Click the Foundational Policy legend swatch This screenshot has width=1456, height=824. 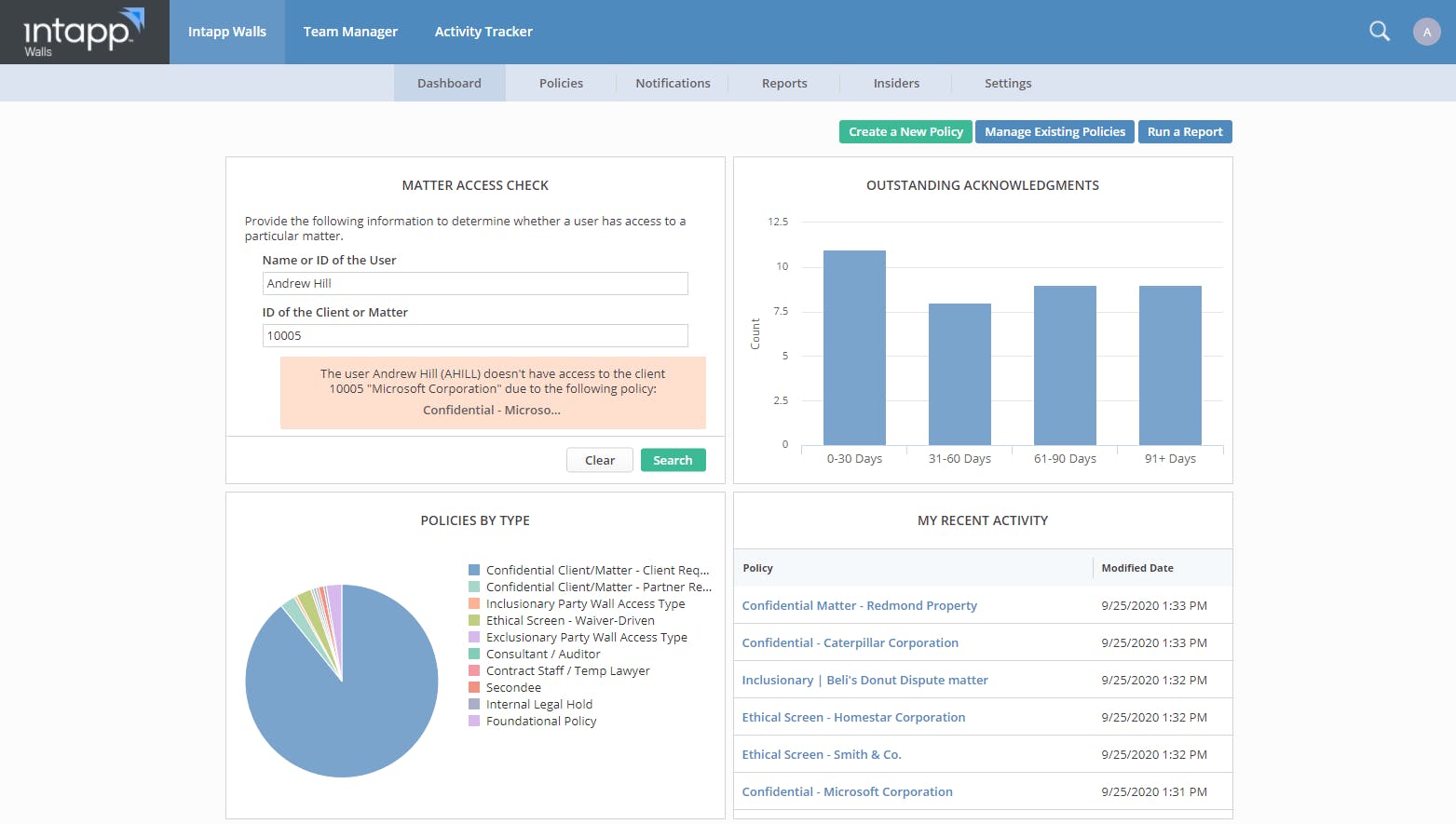[474, 721]
